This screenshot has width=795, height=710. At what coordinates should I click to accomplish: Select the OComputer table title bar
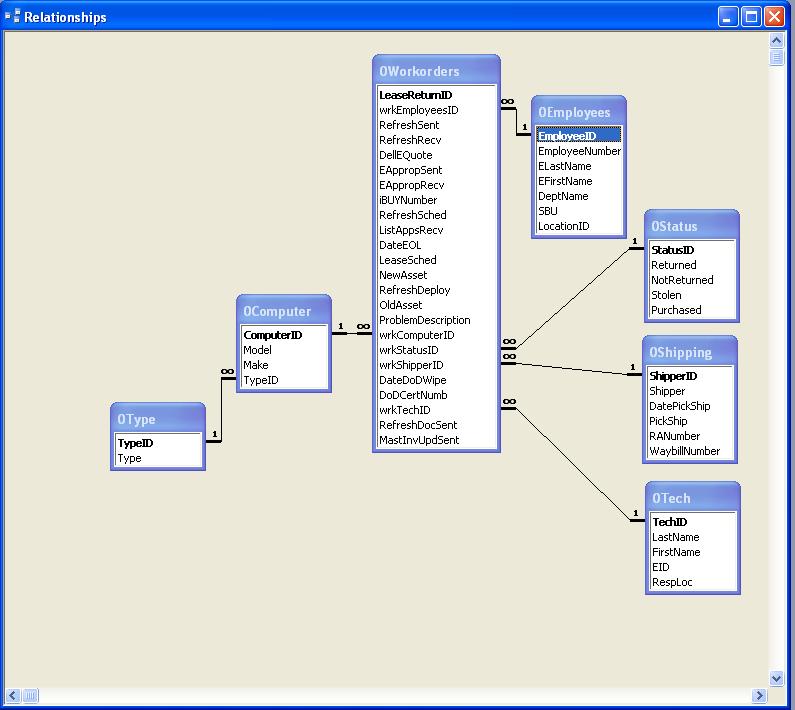(x=283, y=311)
